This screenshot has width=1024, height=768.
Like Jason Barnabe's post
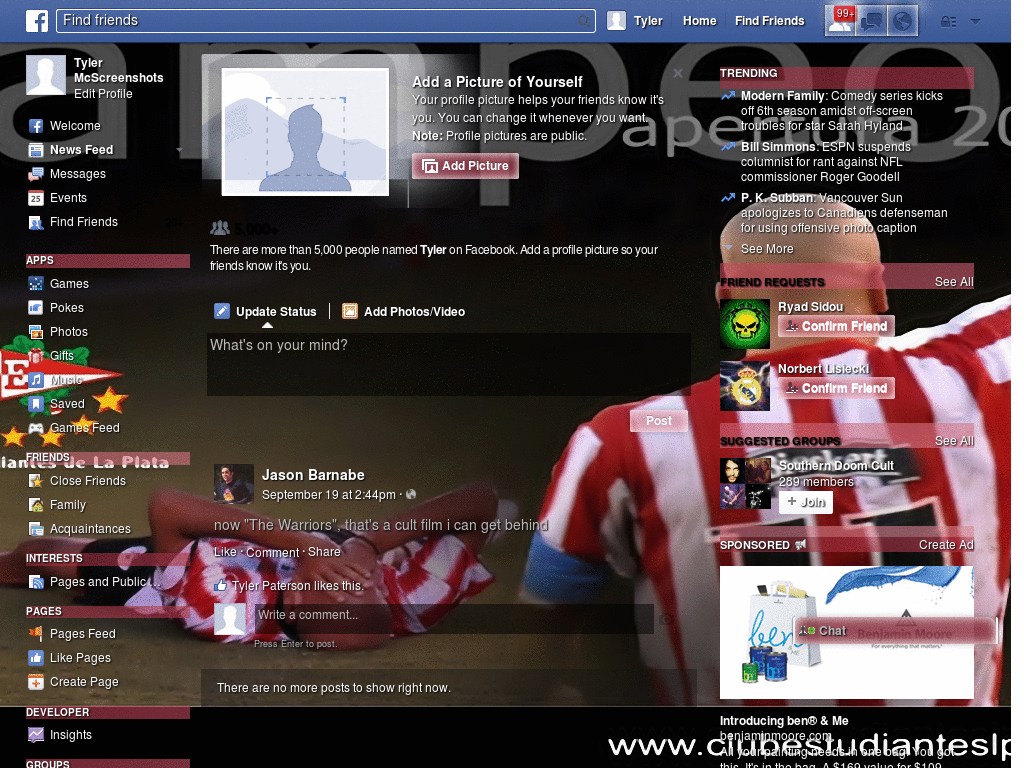(225, 552)
